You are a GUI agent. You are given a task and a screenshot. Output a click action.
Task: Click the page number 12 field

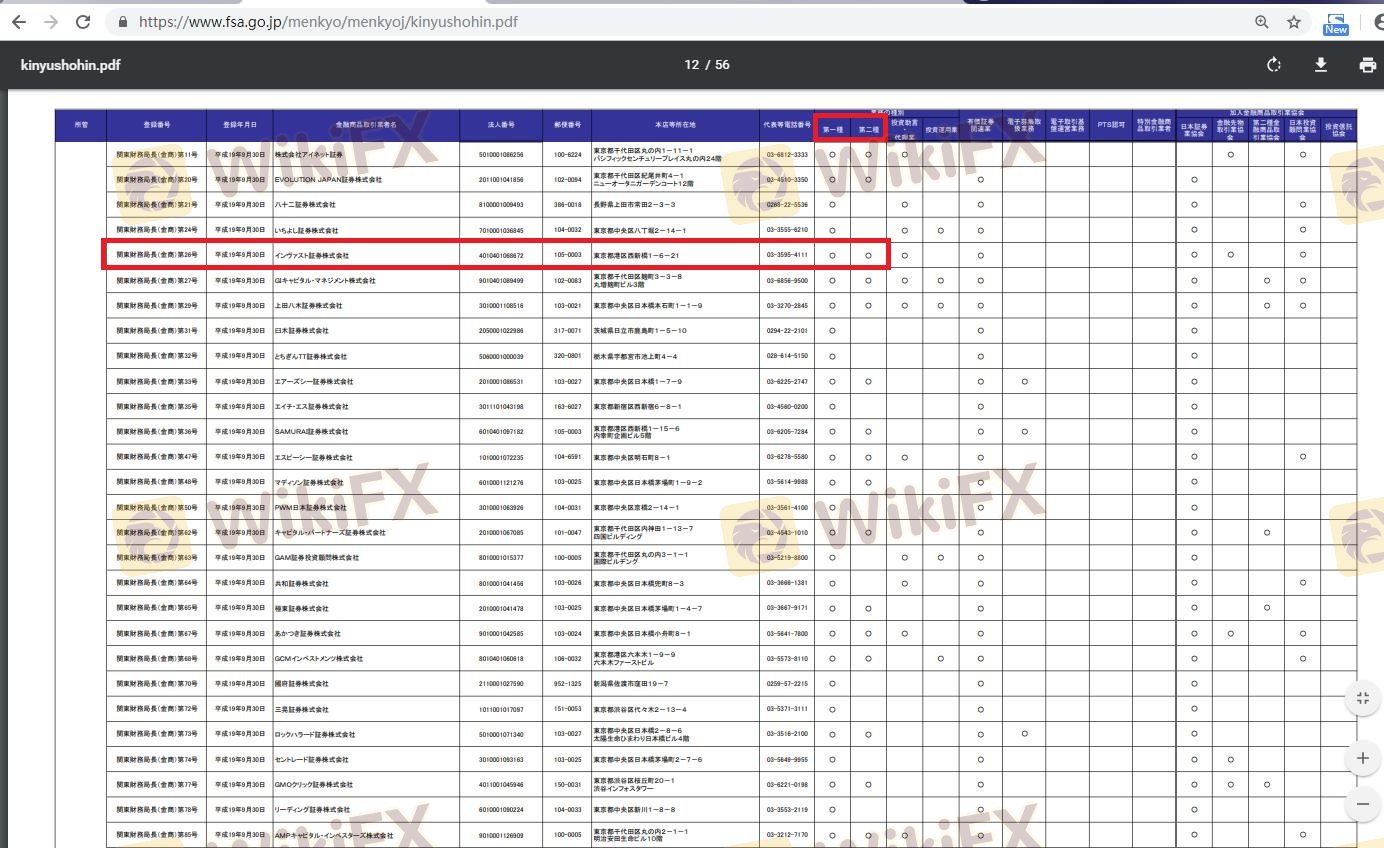[x=691, y=65]
